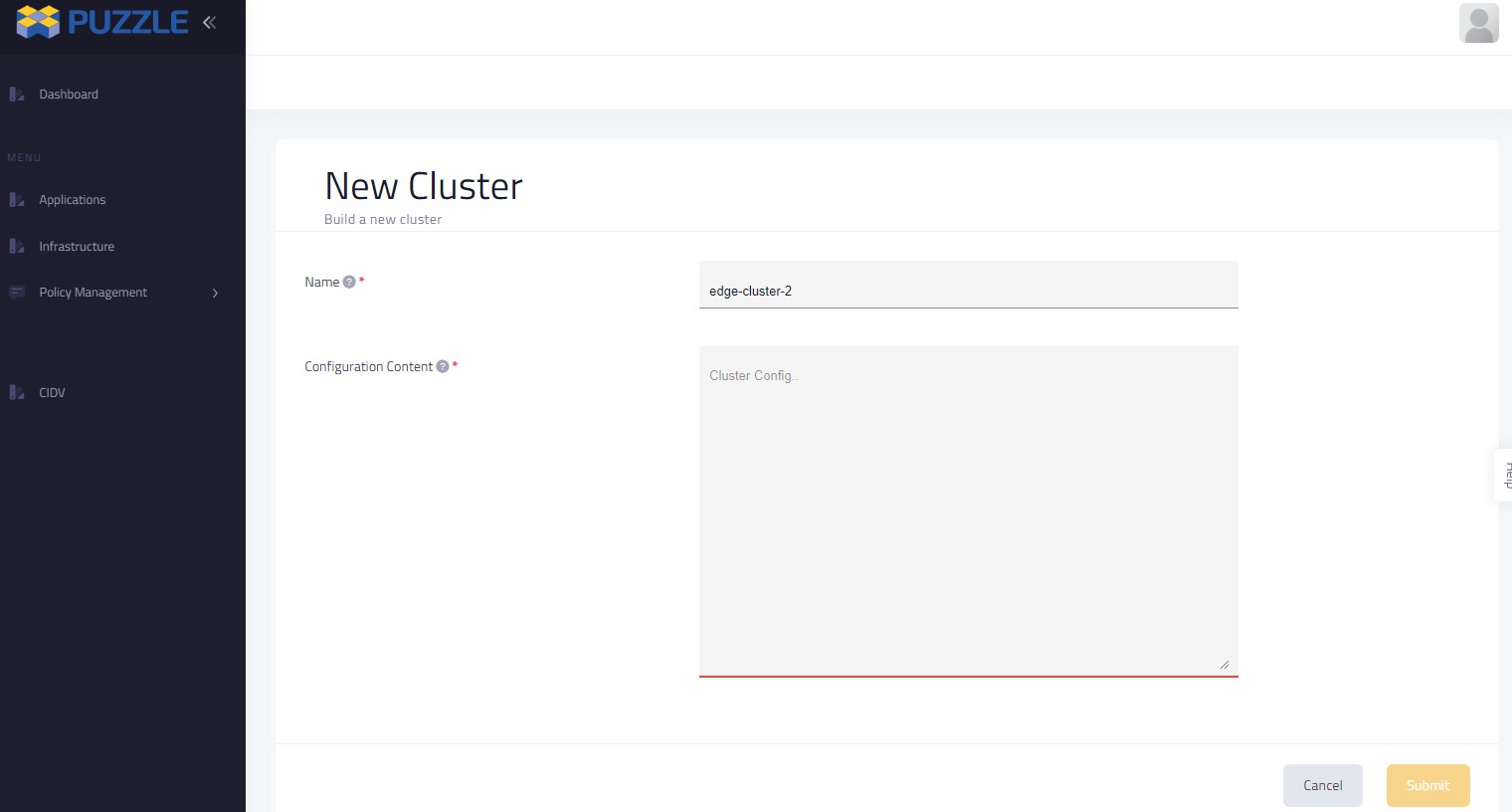Open Infrastructure menu item

[77, 247]
